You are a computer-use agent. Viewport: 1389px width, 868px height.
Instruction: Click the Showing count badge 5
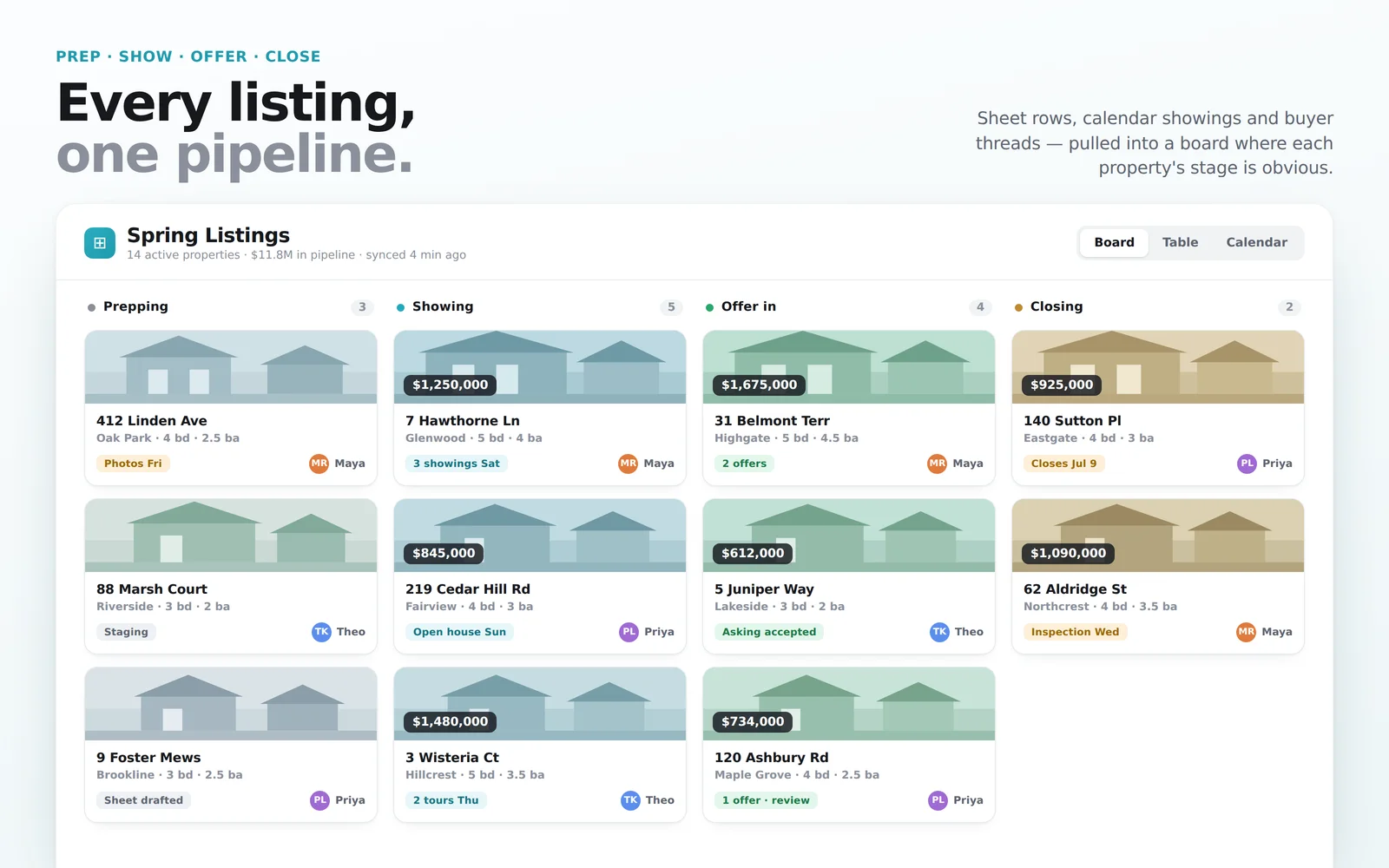coord(671,307)
